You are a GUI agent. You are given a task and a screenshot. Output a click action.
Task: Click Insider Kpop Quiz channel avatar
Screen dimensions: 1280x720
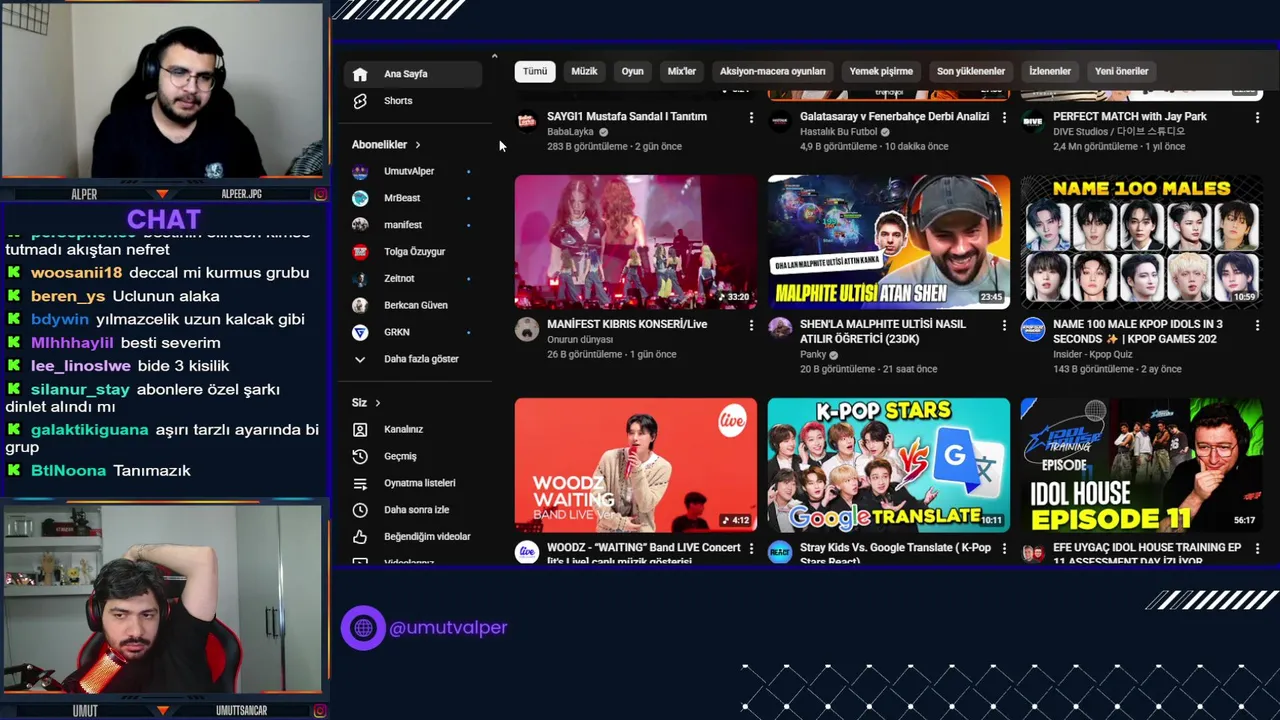point(1032,330)
